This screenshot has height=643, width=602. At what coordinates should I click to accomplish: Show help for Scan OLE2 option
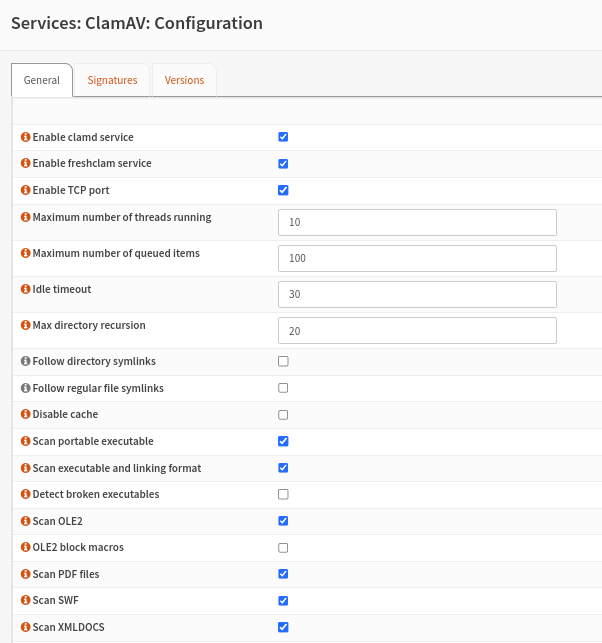[26, 521]
